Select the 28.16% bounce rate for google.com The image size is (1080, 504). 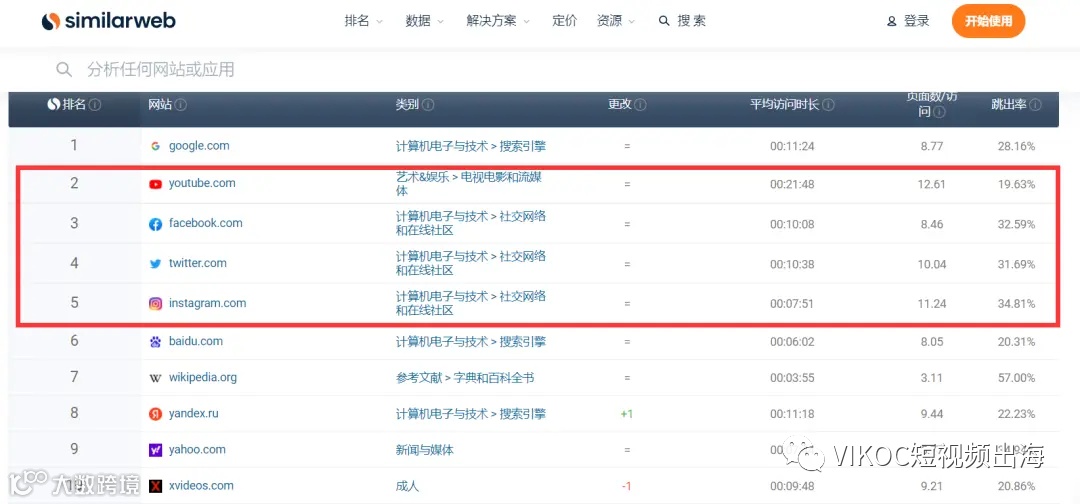pos(1016,146)
